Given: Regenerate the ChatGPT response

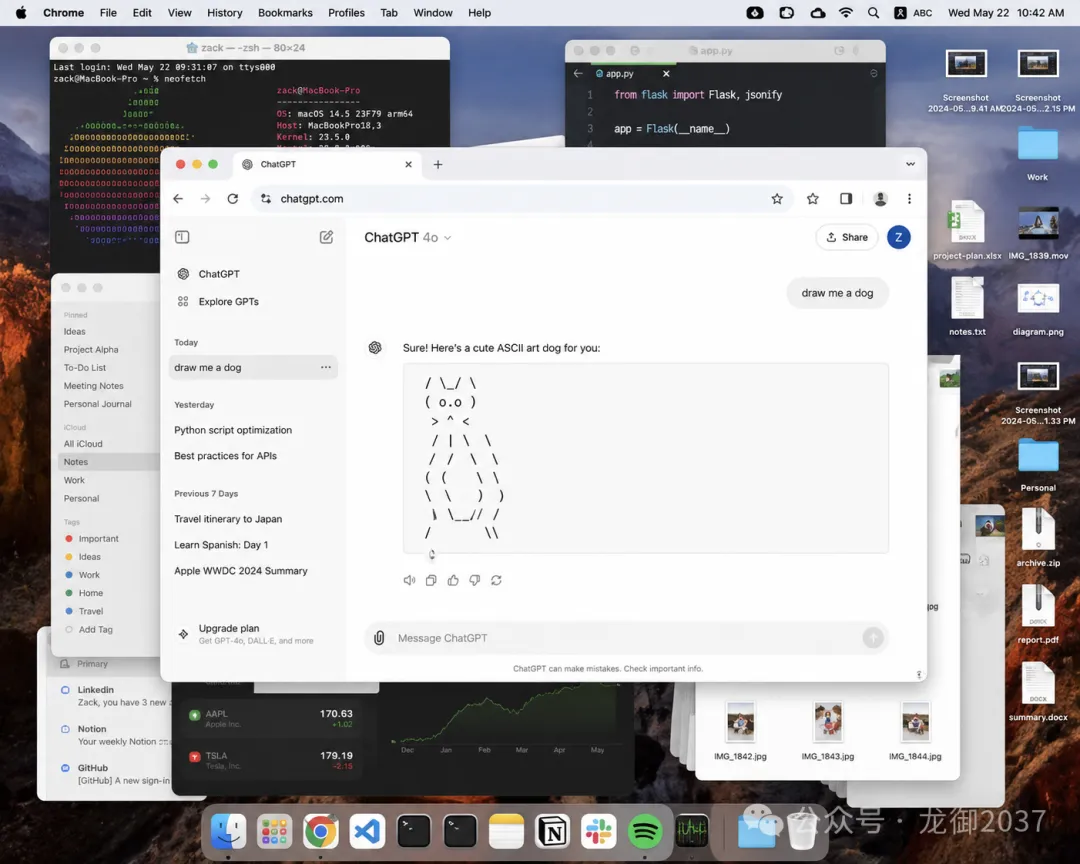Looking at the screenshot, I should coord(496,580).
